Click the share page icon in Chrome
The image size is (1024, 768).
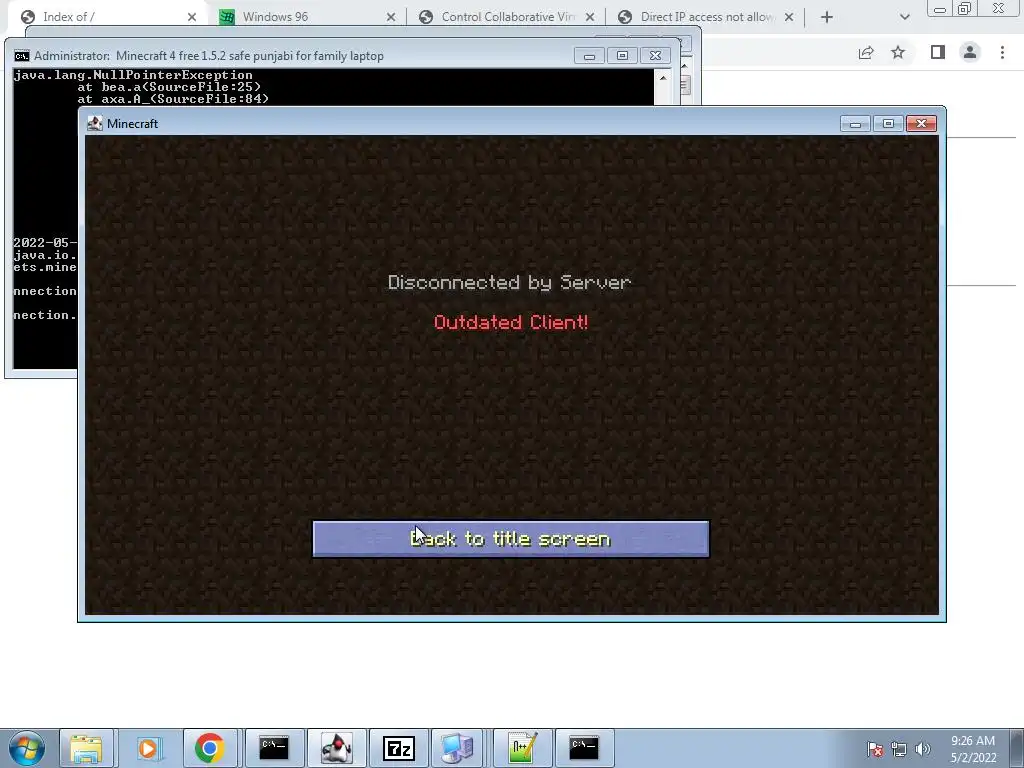tap(866, 52)
